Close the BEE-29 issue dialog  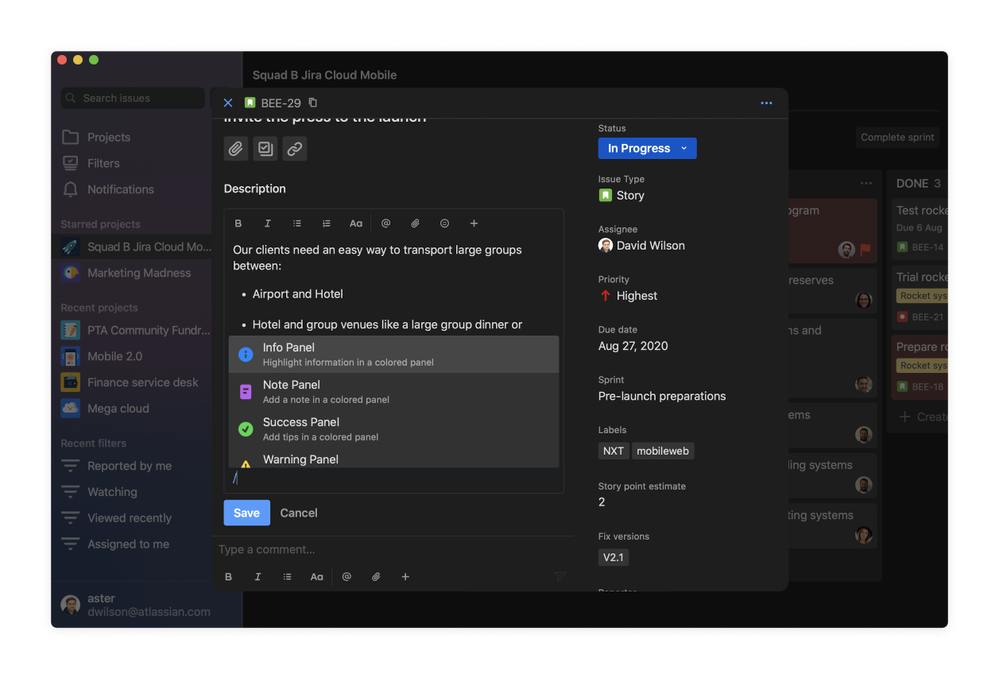228,103
